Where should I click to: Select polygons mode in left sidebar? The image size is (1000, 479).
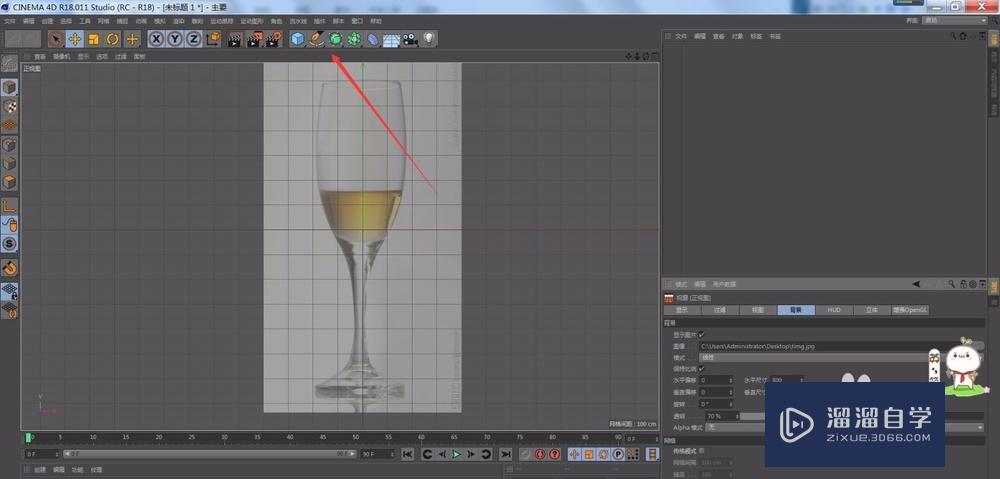(9, 182)
